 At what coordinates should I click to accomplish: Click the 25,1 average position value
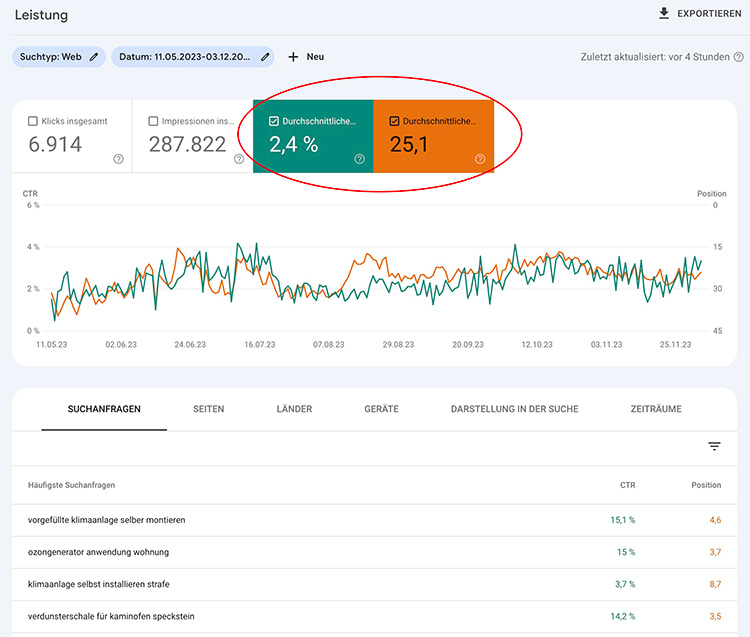click(x=409, y=144)
